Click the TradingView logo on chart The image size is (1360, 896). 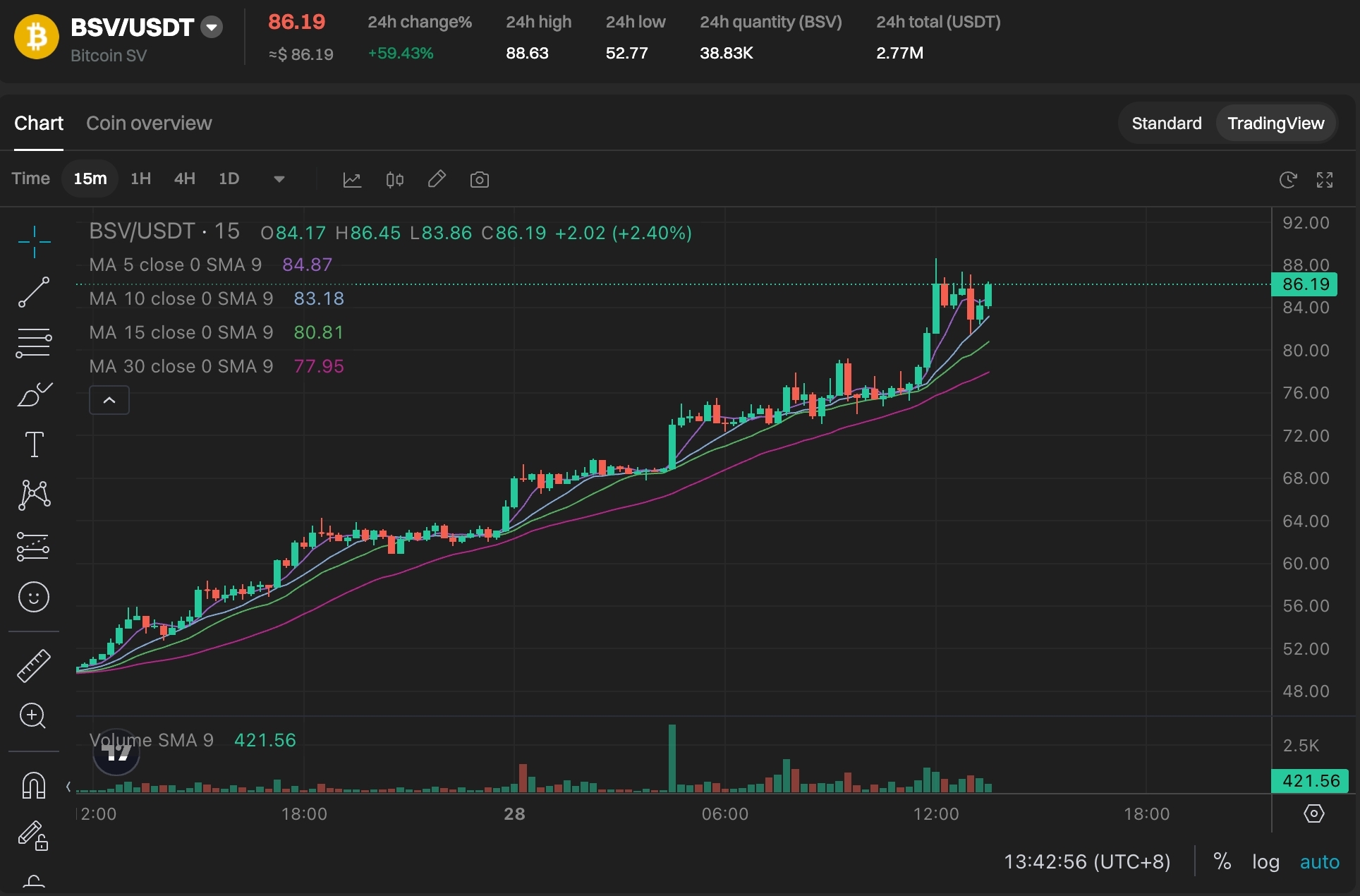coord(116,752)
